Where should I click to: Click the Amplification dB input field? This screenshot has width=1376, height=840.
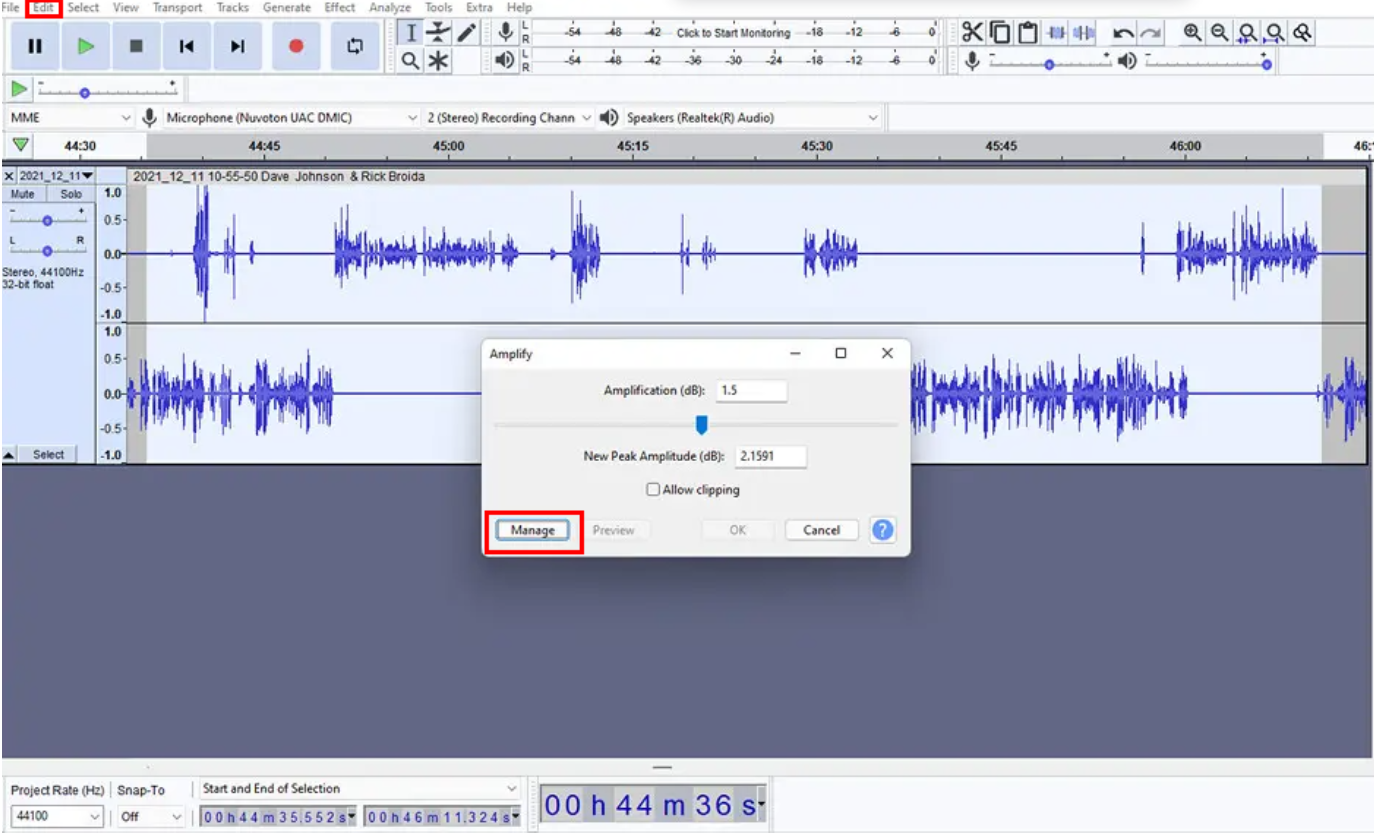click(x=752, y=390)
